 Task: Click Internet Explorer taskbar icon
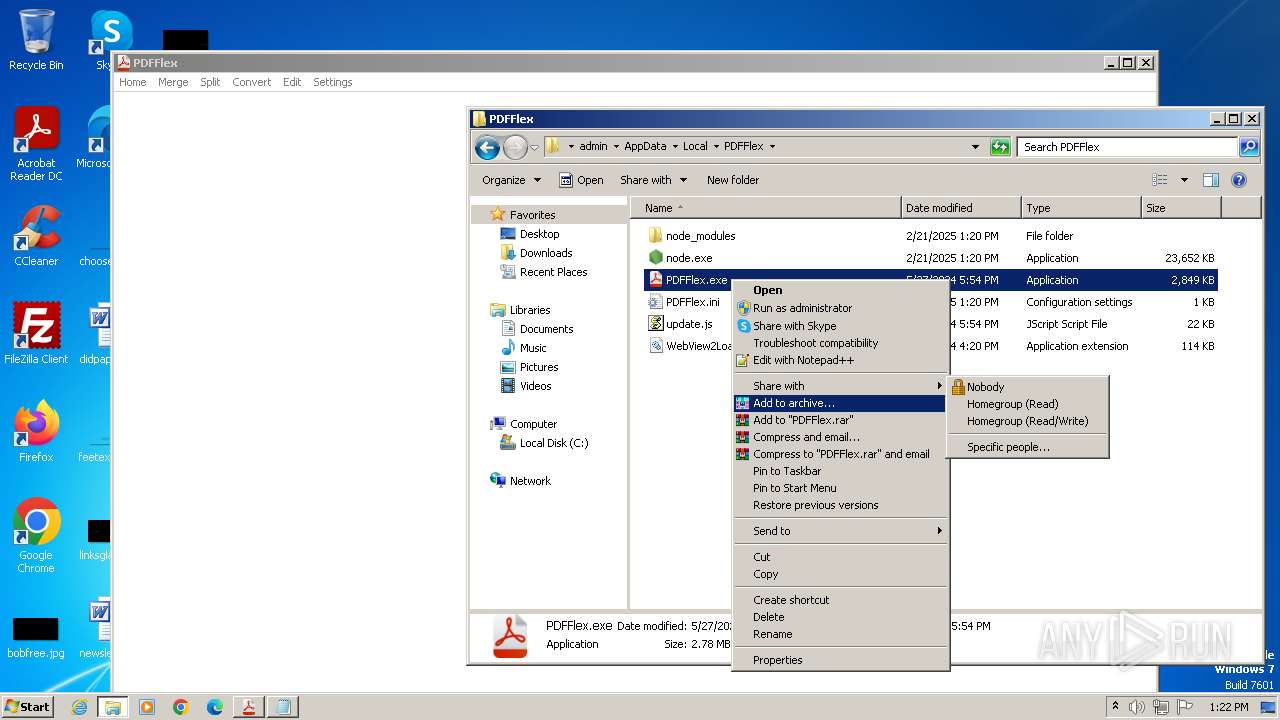coord(79,707)
